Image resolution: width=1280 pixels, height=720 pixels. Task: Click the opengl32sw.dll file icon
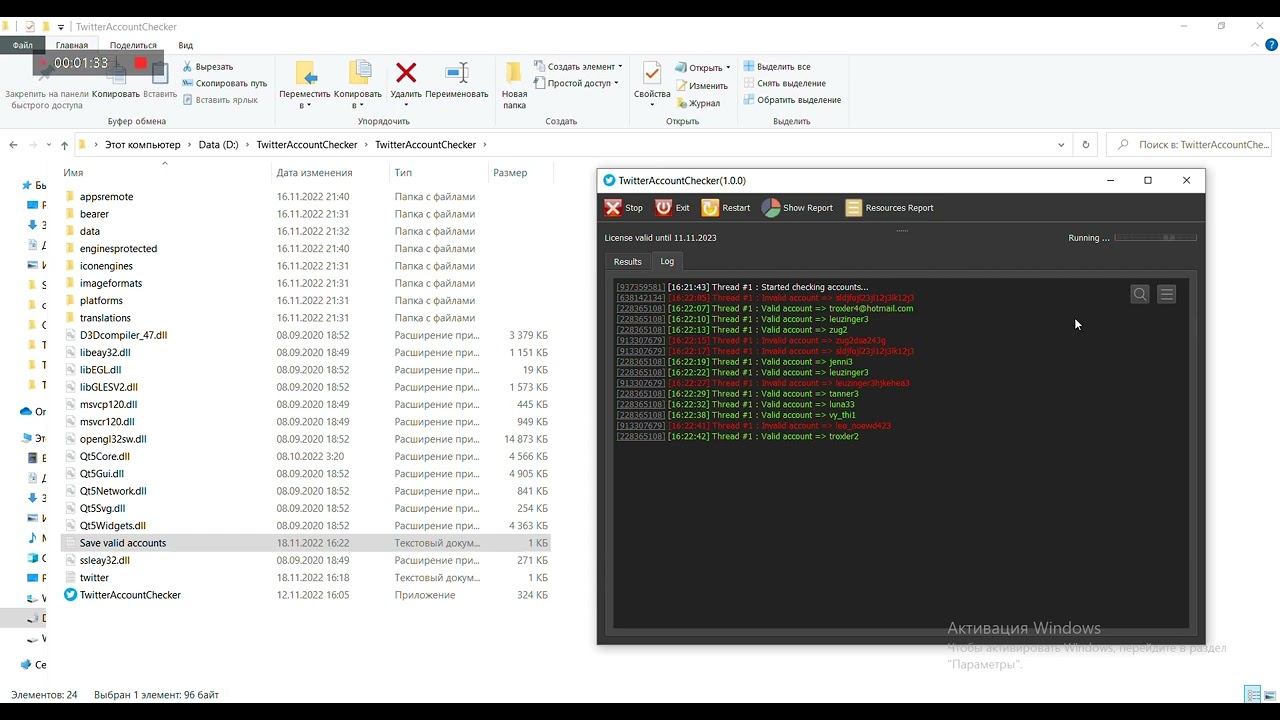coord(70,439)
